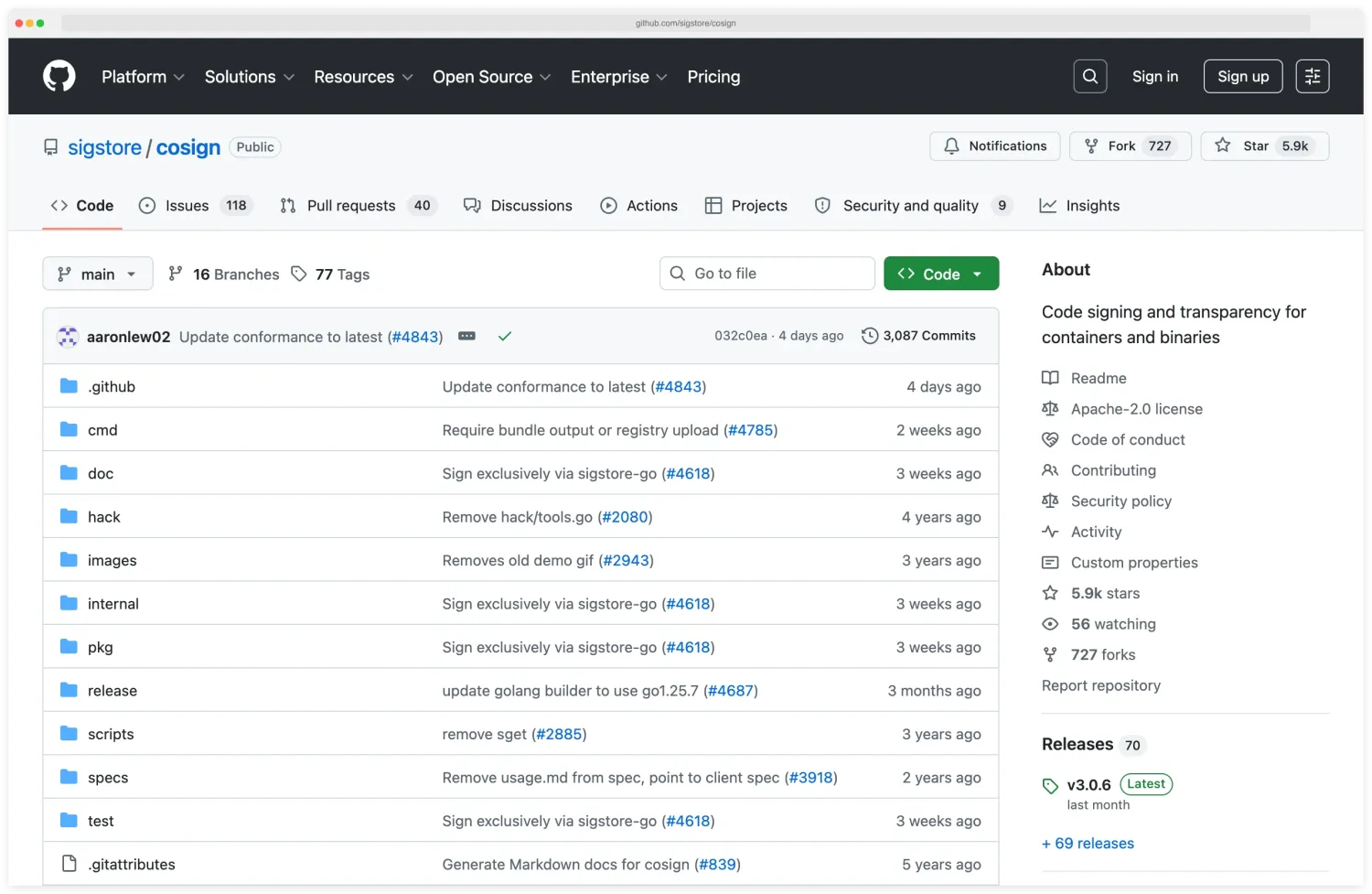The width and height of the screenshot is (1372, 894).
Task: Click the star icon on Star button
Action: click(1222, 145)
